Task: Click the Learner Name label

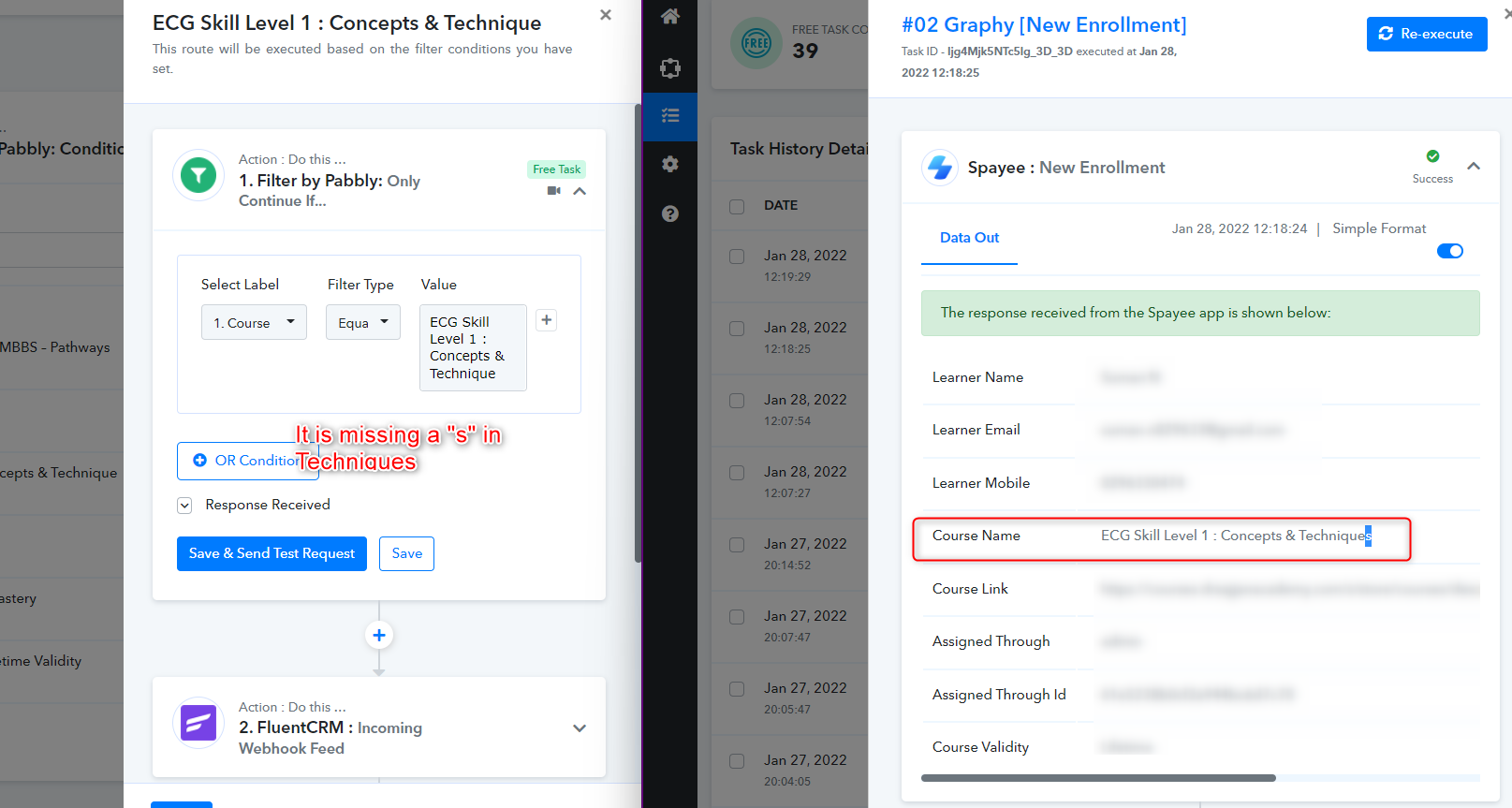Action: (x=977, y=377)
